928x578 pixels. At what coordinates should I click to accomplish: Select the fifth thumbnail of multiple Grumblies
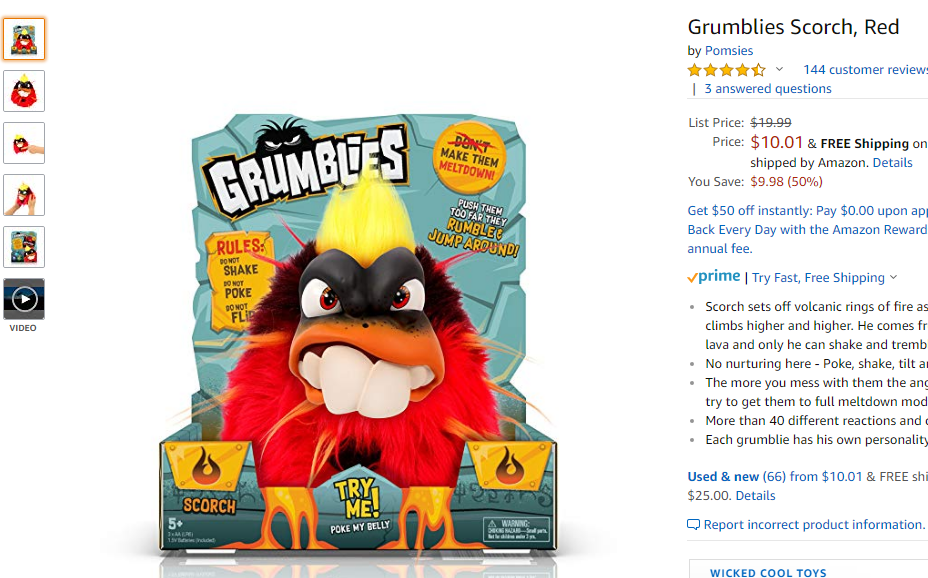point(24,247)
